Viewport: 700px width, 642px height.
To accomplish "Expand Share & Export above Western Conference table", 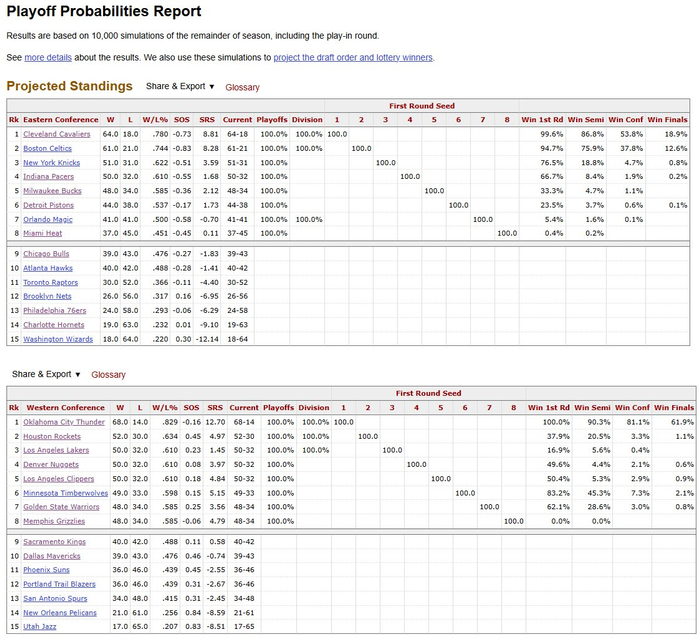I will tap(46, 374).
